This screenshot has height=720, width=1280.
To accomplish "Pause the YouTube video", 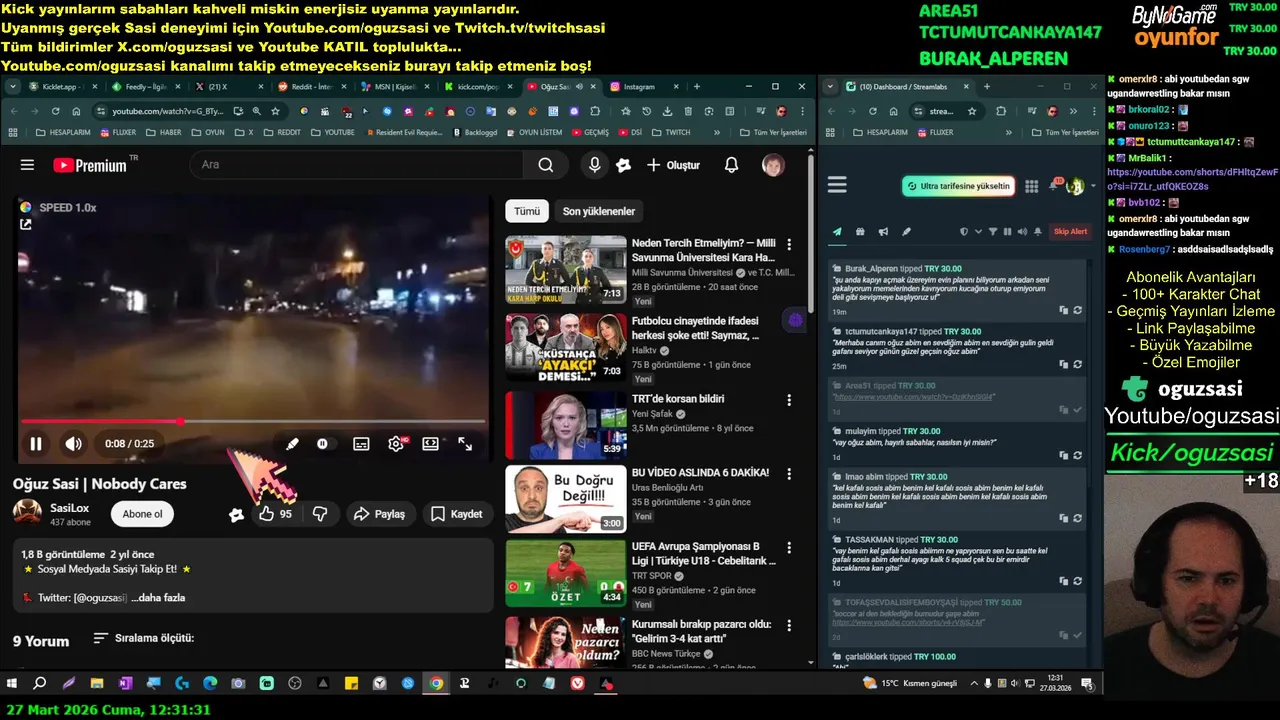I will 36,444.
